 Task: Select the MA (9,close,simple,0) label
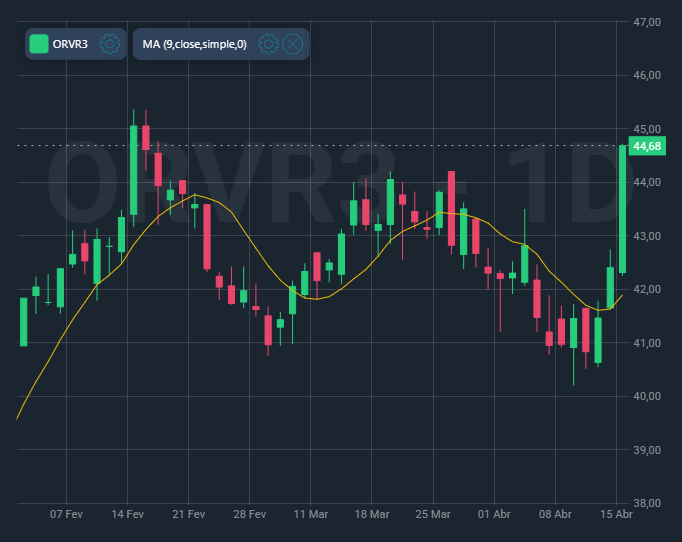[x=194, y=44]
